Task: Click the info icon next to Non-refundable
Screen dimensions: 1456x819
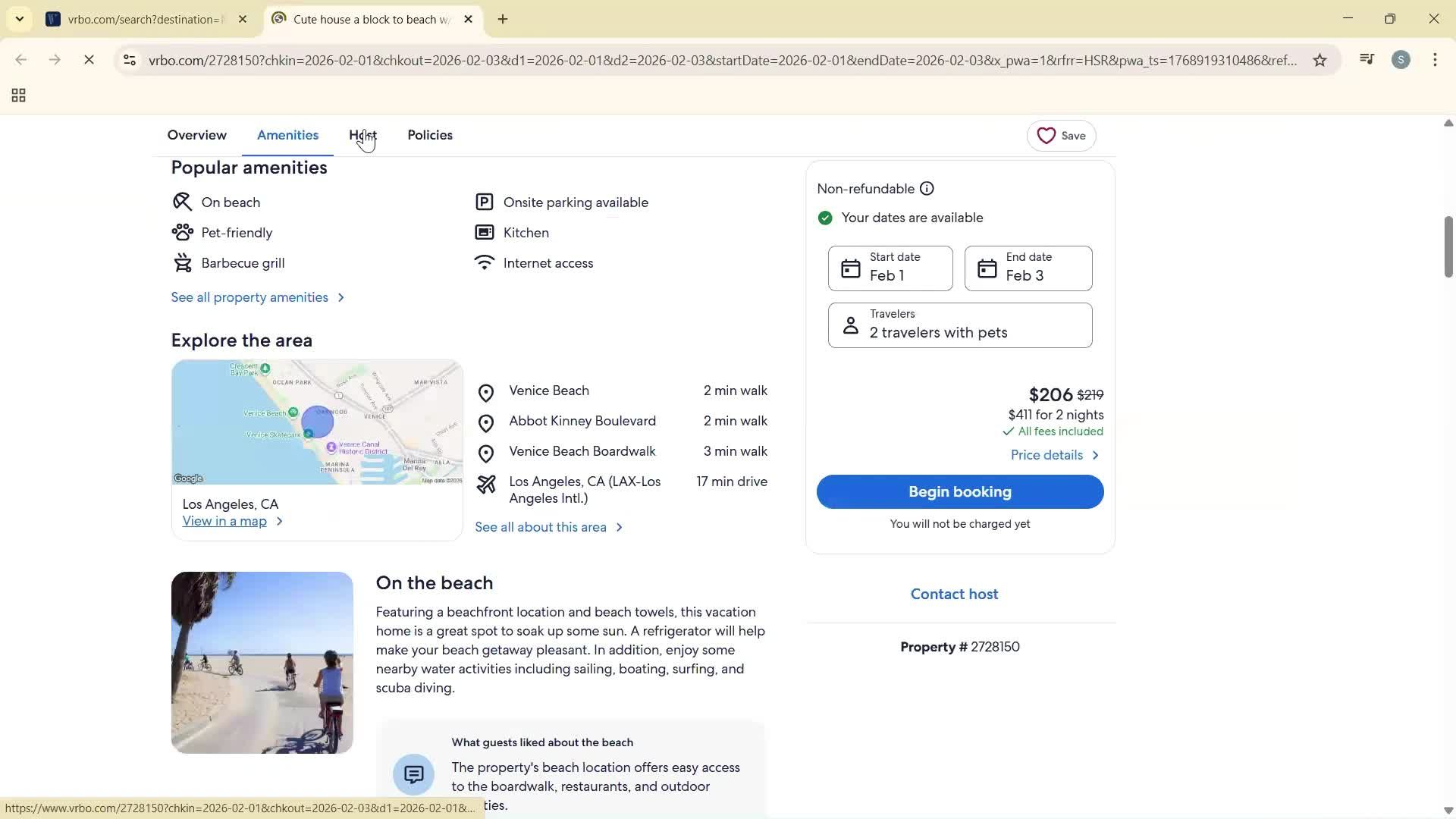Action: tap(927, 188)
